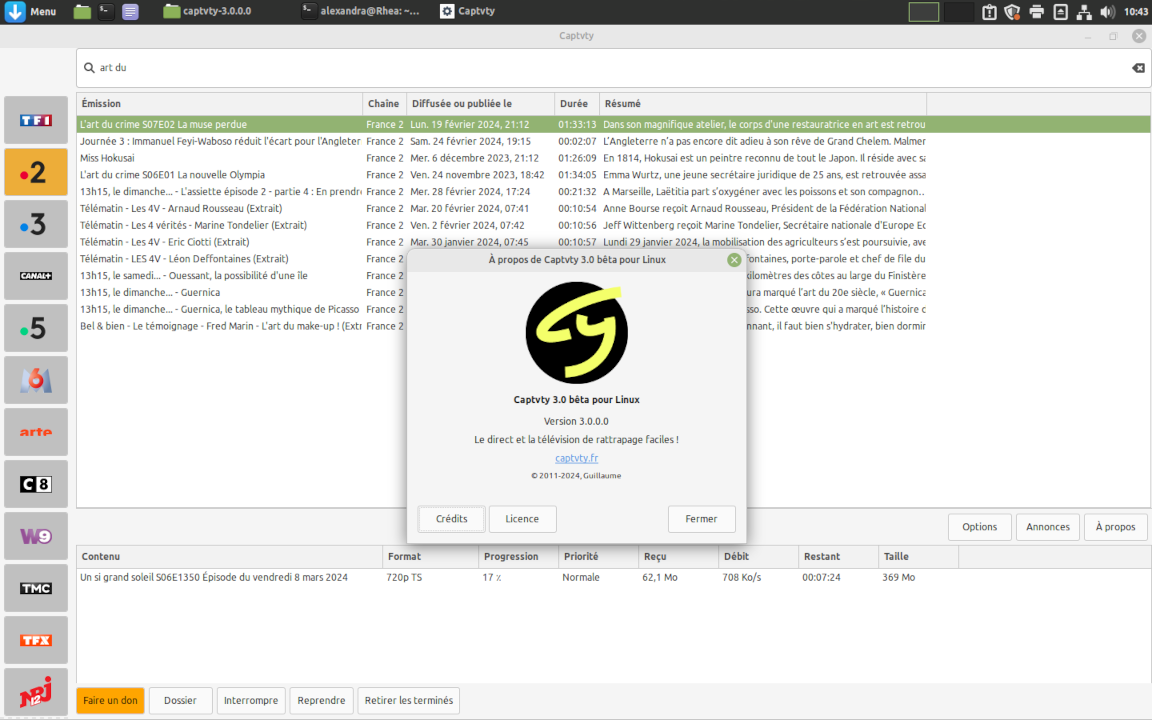Viewport: 1152px width, 720px height.
Task: Open the text editor taskbar icon
Action: 130,11
